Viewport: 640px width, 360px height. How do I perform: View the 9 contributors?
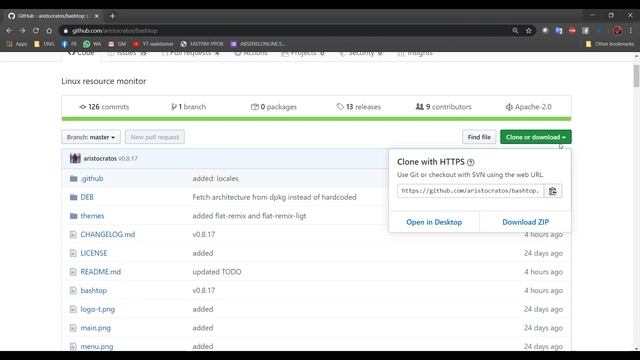(443, 107)
